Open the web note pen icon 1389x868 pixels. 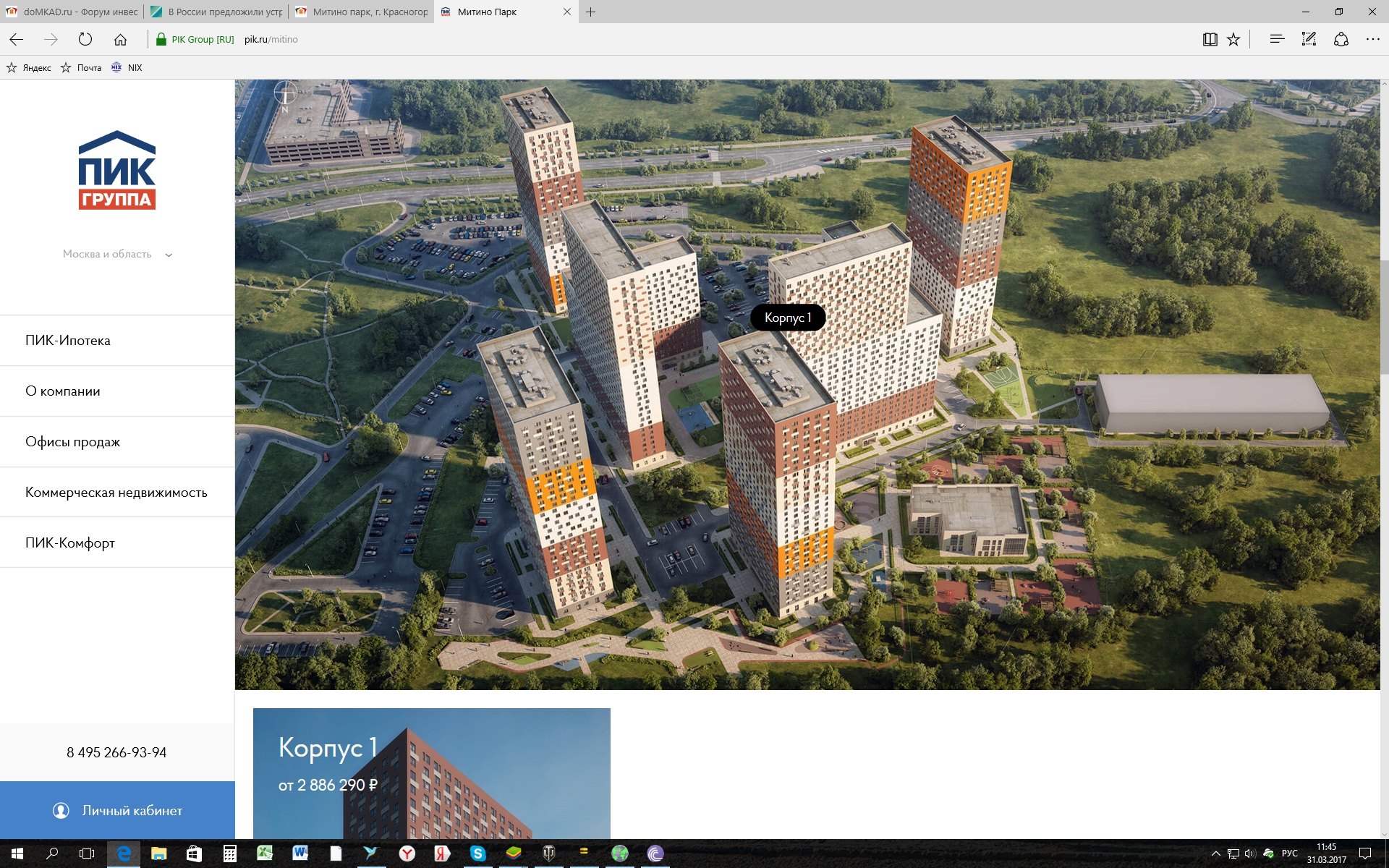[x=1309, y=40]
